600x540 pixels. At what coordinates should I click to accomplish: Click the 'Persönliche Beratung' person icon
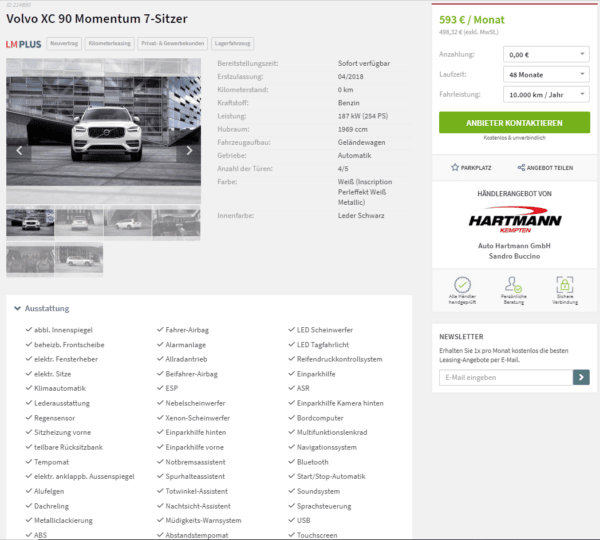coord(513,285)
